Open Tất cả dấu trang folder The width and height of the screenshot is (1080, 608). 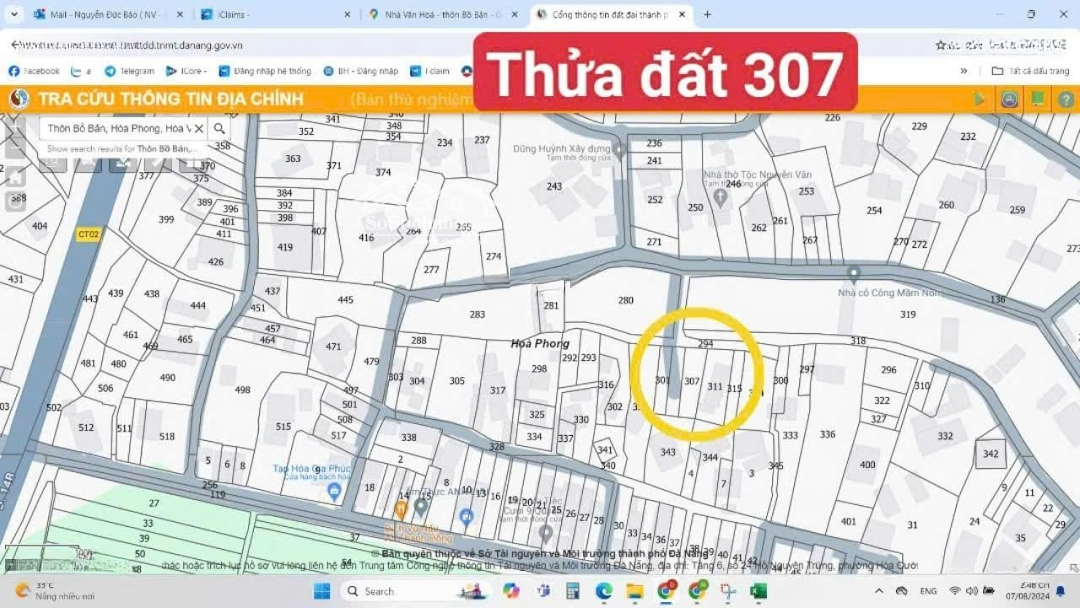click(x=1031, y=71)
